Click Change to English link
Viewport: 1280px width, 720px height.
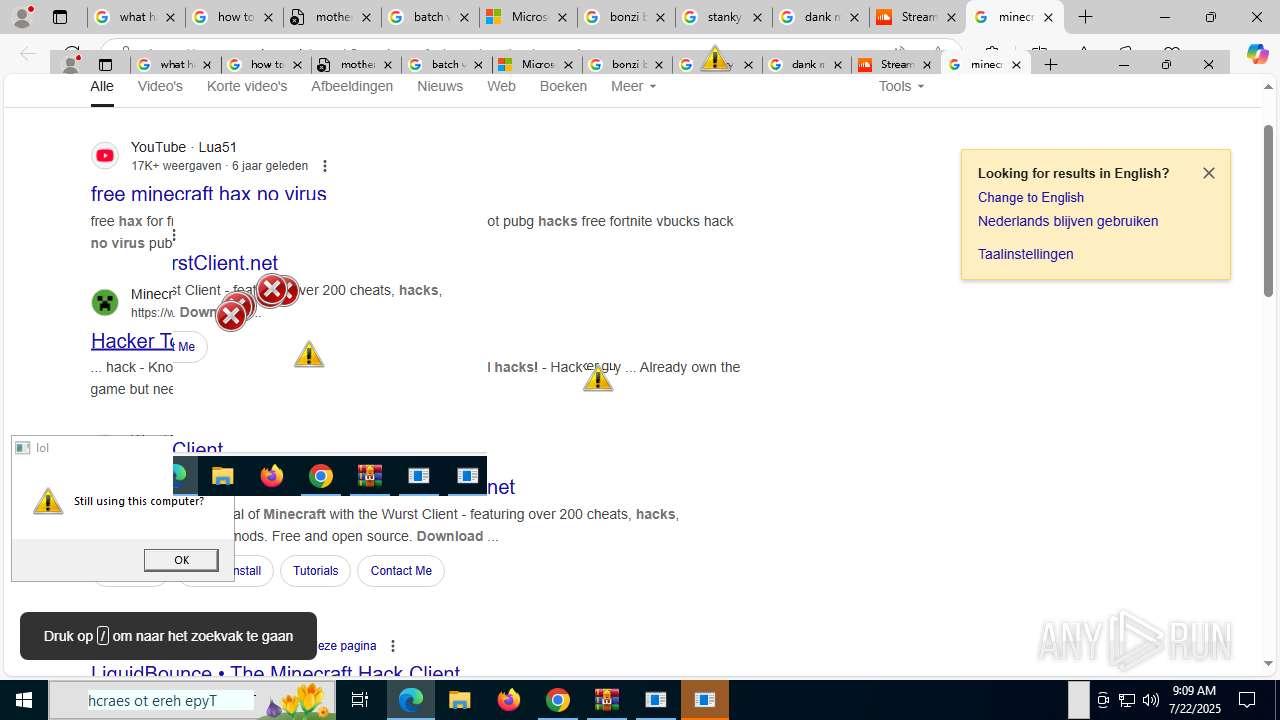pyautogui.click(x=1031, y=197)
